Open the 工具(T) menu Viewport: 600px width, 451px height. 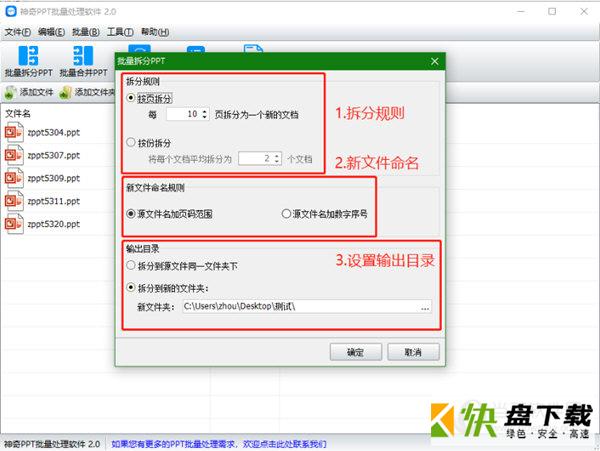click(120, 32)
